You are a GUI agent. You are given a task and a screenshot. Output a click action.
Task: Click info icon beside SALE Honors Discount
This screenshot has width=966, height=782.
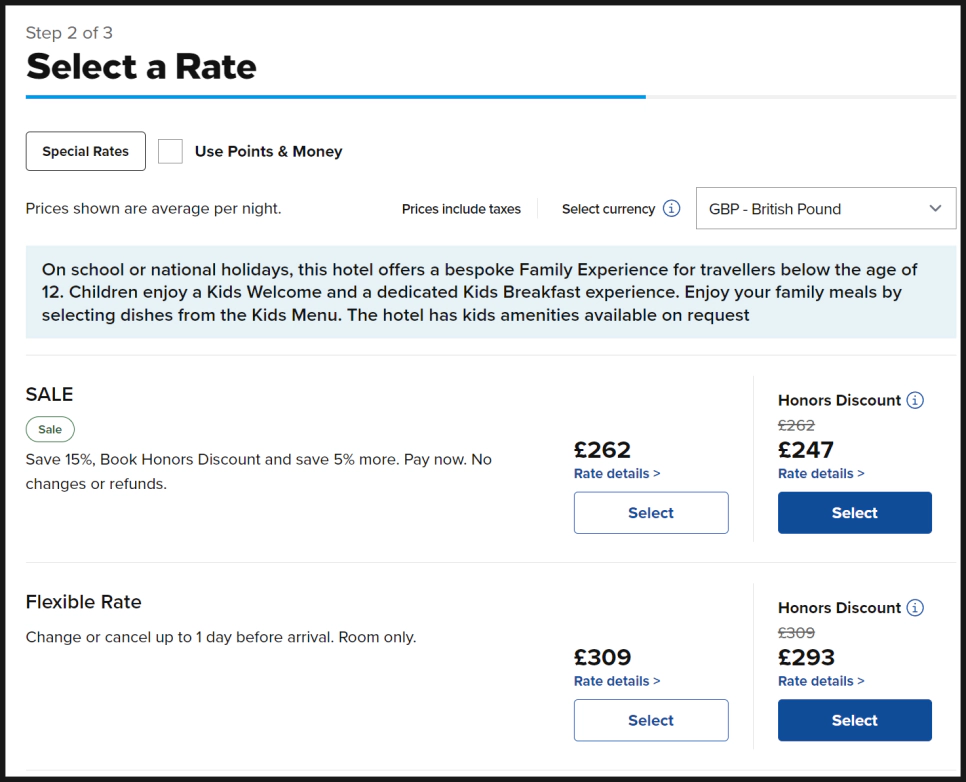(x=915, y=400)
